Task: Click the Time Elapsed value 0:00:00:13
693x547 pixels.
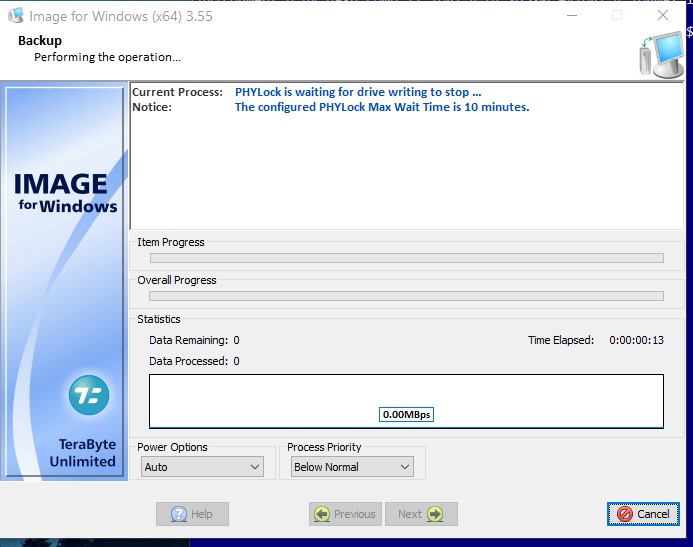Action: (x=636, y=340)
